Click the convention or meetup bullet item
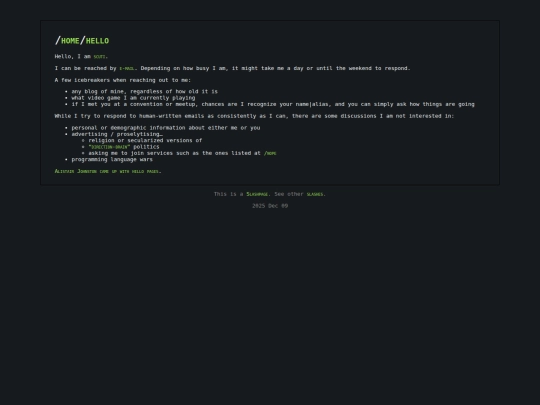This screenshot has width=540, height=405. click(x=273, y=104)
